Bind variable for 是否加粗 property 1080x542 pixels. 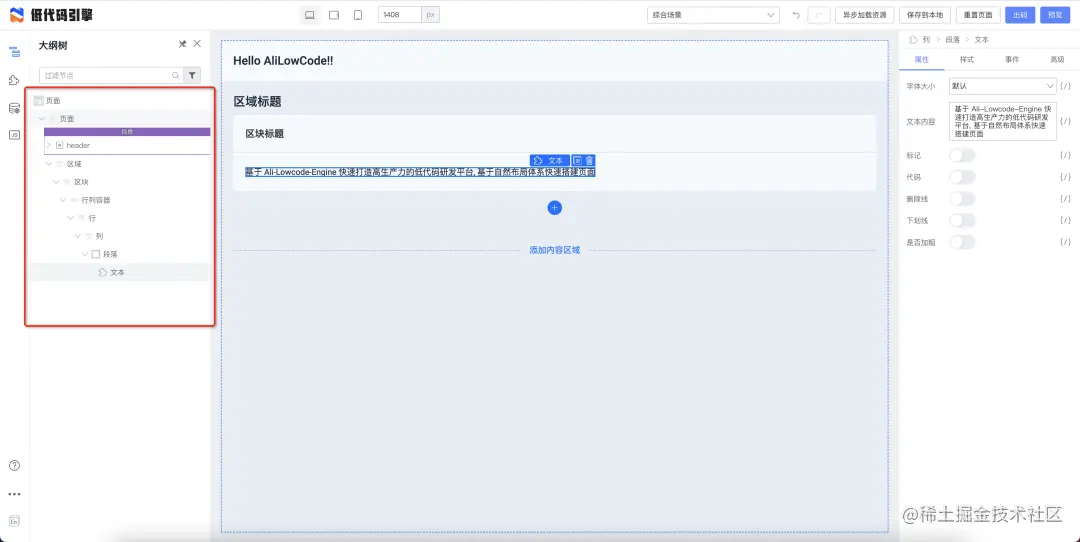coord(1066,242)
